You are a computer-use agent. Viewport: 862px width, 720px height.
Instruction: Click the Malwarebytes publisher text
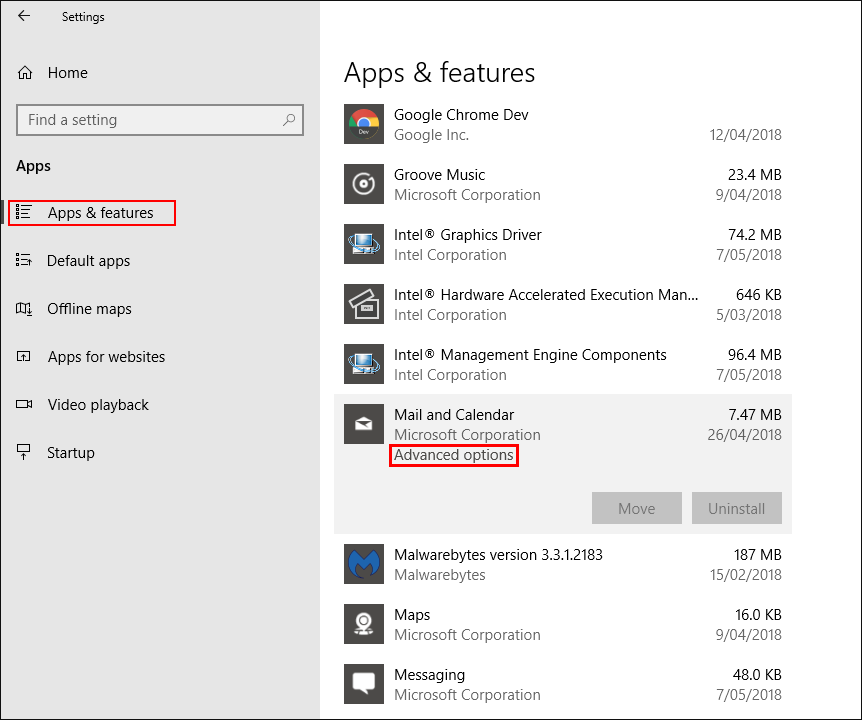coord(440,575)
